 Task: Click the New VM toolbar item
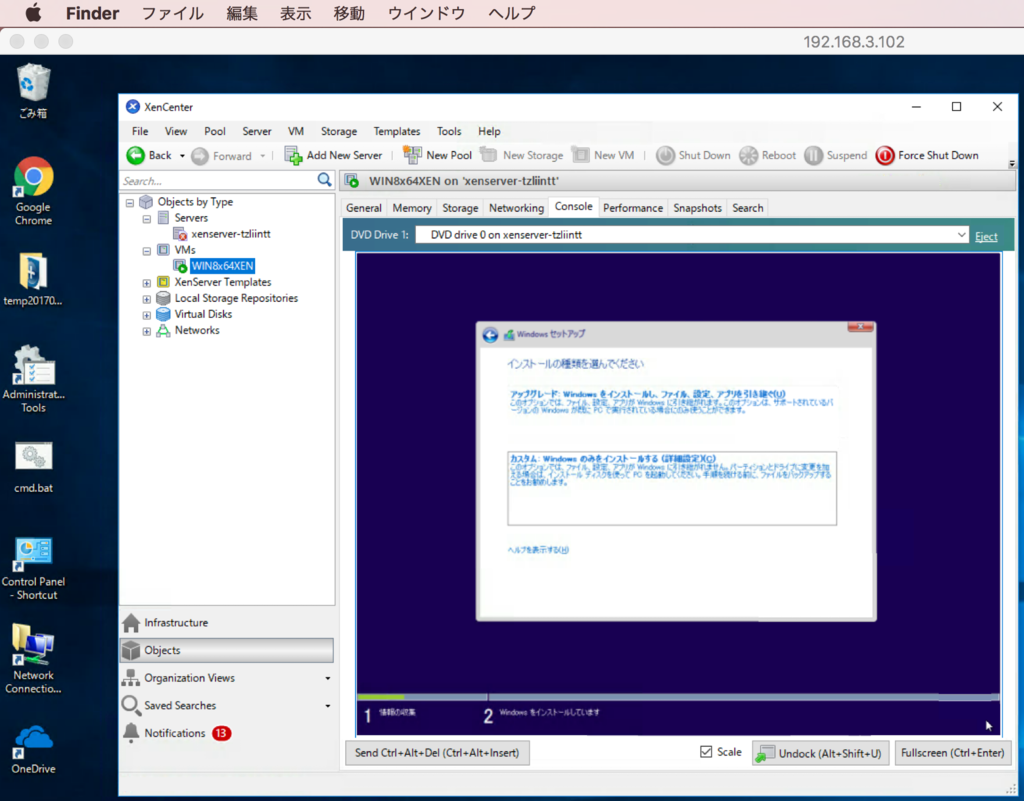[x=603, y=155]
